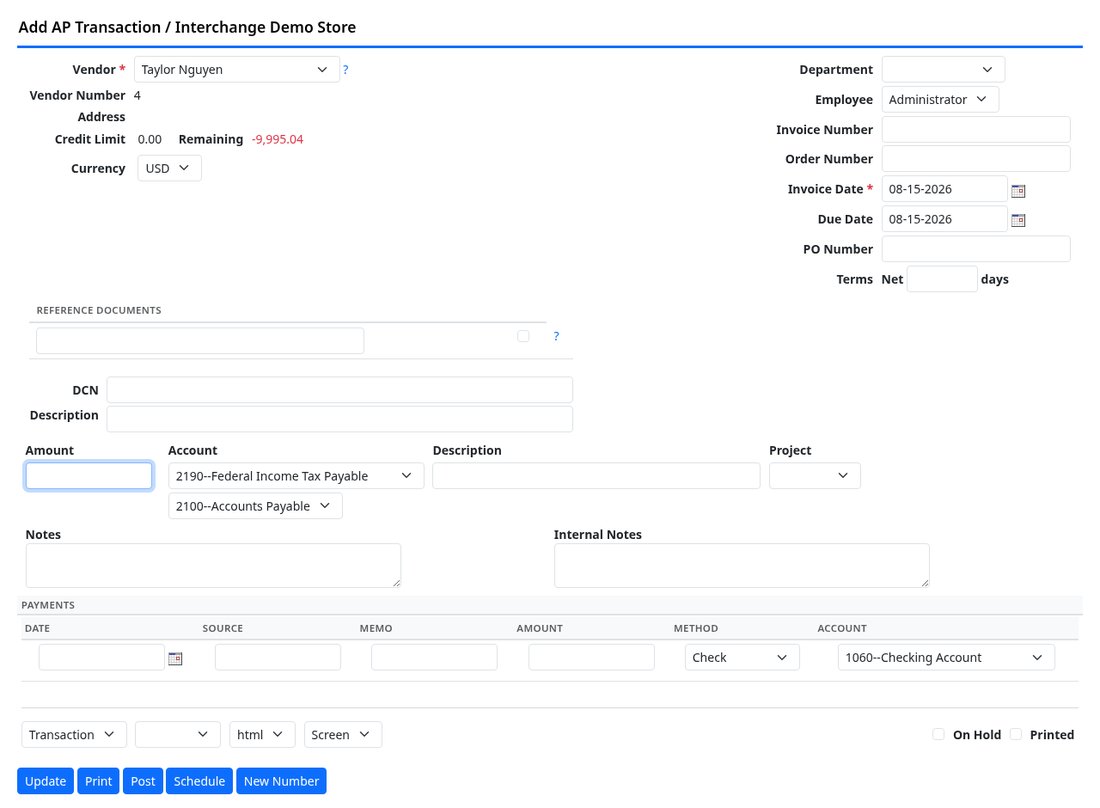Image resolution: width=1100 pixels, height=808 pixels.
Task: Tick the Reference Documents checkbox
Action: pyautogui.click(x=523, y=336)
